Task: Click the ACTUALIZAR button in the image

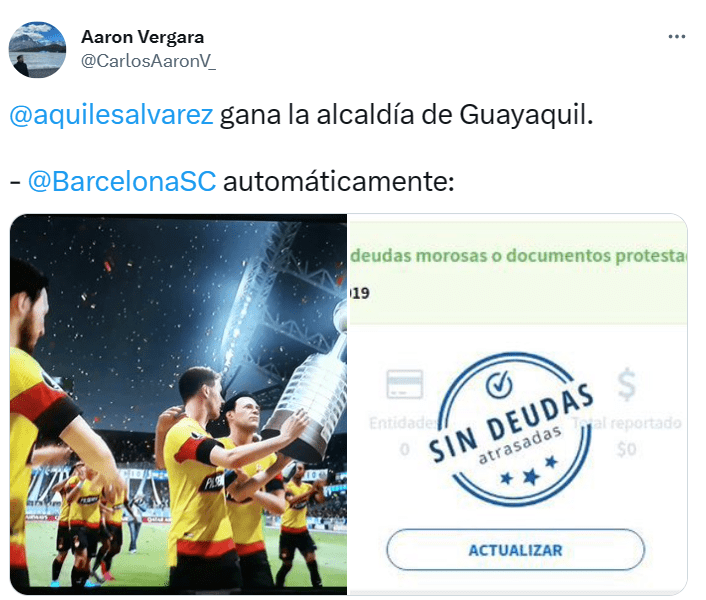Action: tap(515, 550)
